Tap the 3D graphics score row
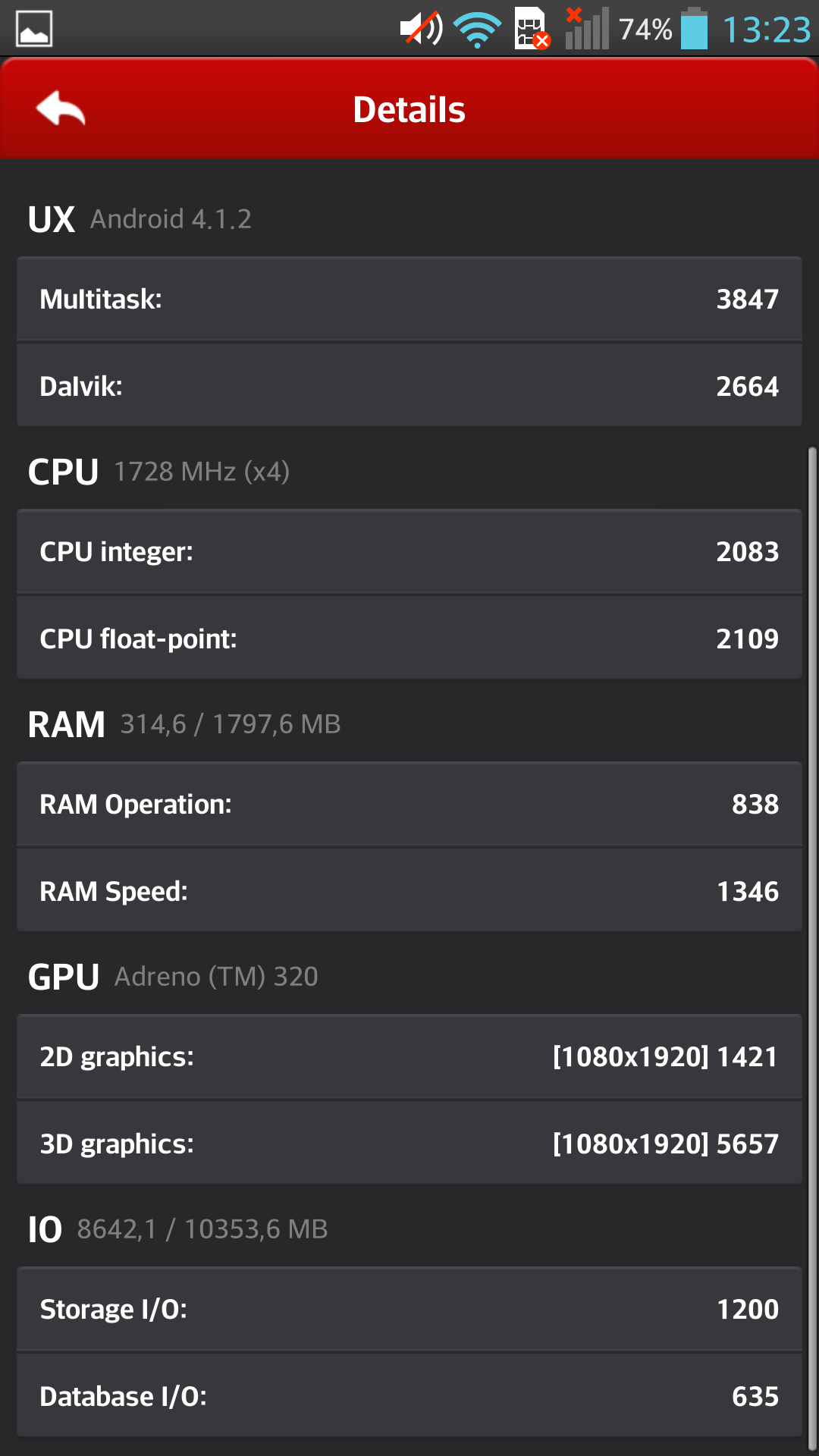The height and width of the screenshot is (1456, 819). [409, 1143]
